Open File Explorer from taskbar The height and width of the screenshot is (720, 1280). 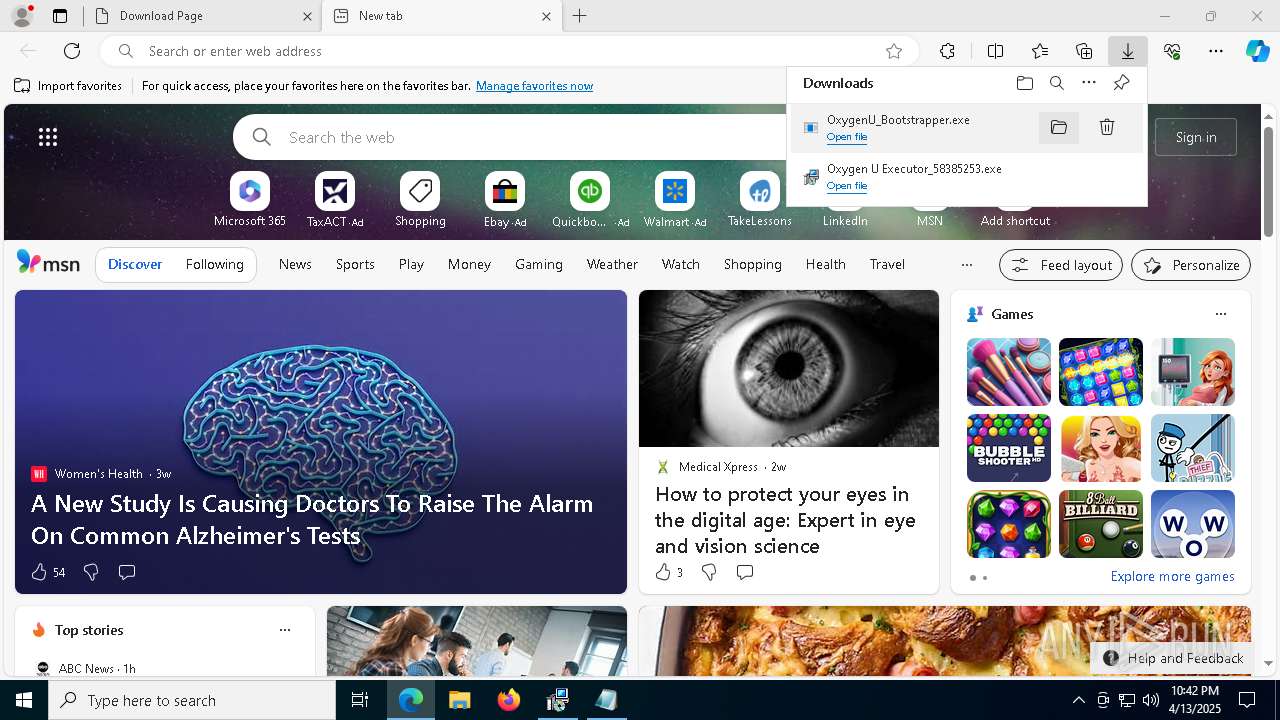pos(459,700)
